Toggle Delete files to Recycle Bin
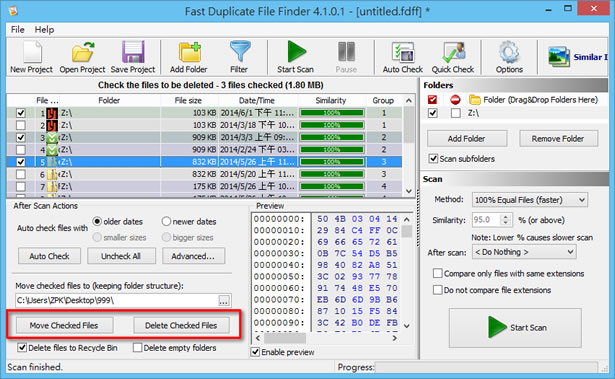615x379 pixels. [22, 348]
